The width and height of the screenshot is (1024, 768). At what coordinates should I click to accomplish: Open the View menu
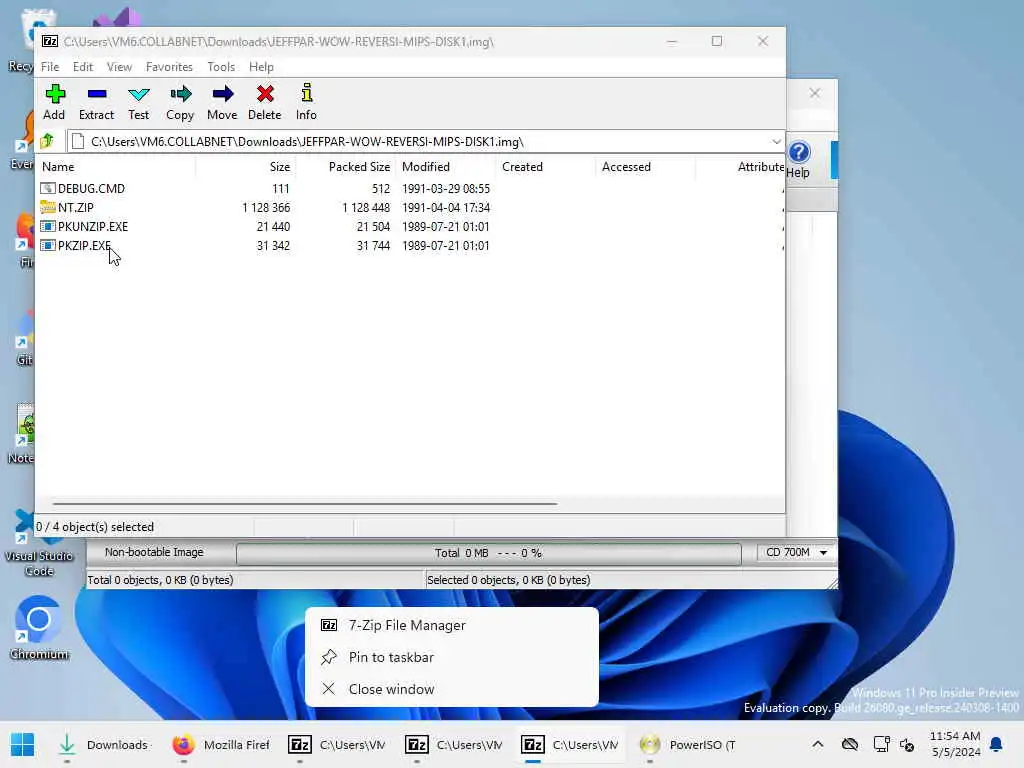pyautogui.click(x=119, y=67)
